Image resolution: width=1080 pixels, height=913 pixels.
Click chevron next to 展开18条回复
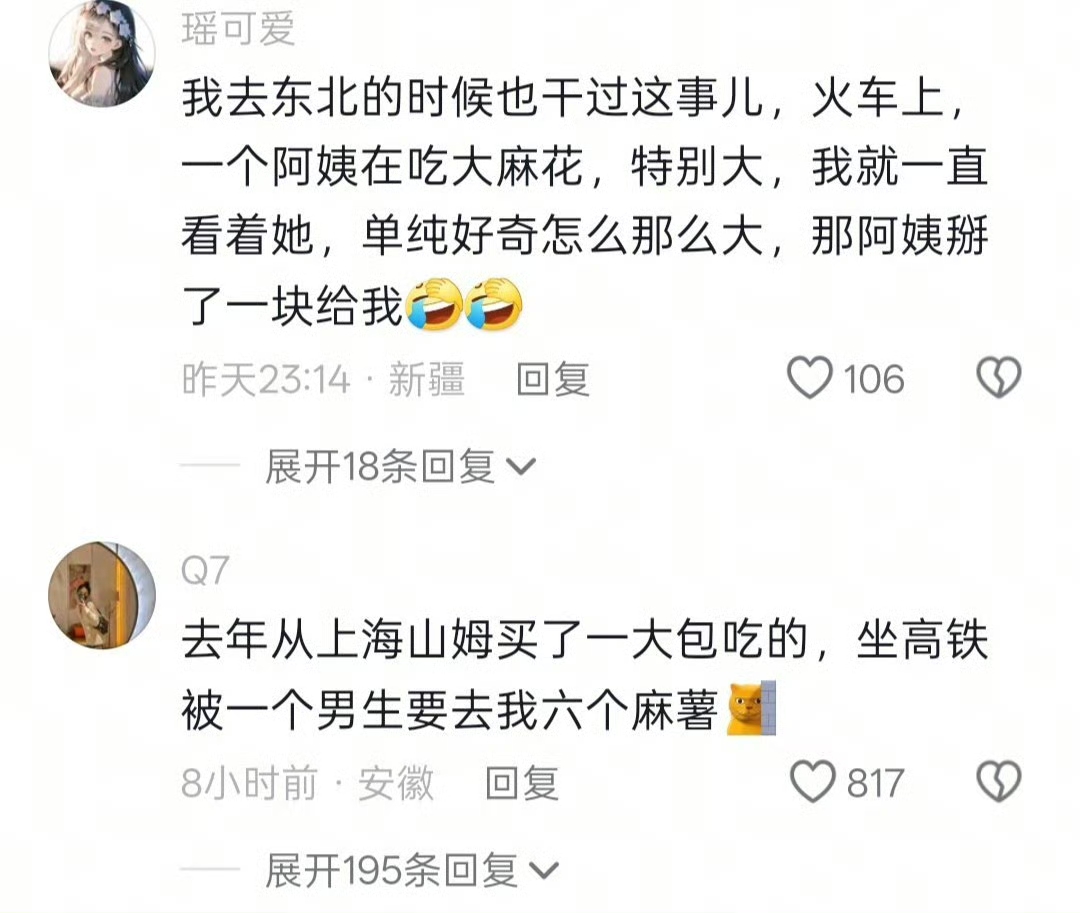(x=521, y=468)
